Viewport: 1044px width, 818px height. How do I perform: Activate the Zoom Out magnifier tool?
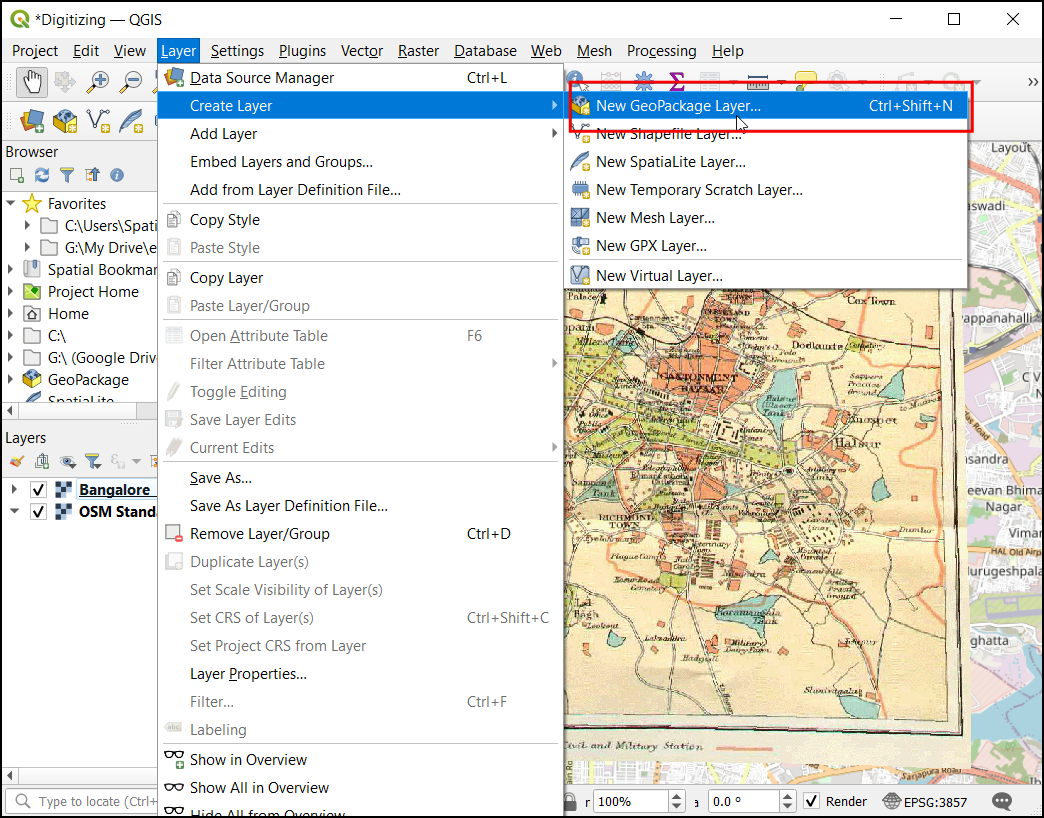[131, 82]
